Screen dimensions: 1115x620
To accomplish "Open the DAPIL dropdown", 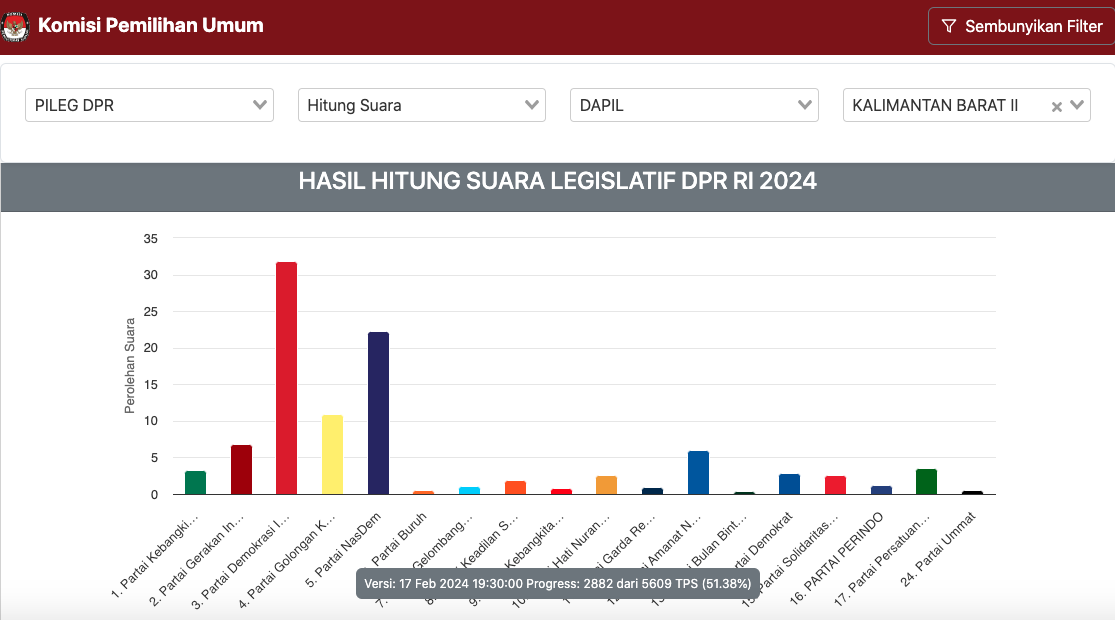I will click(693, 105).
